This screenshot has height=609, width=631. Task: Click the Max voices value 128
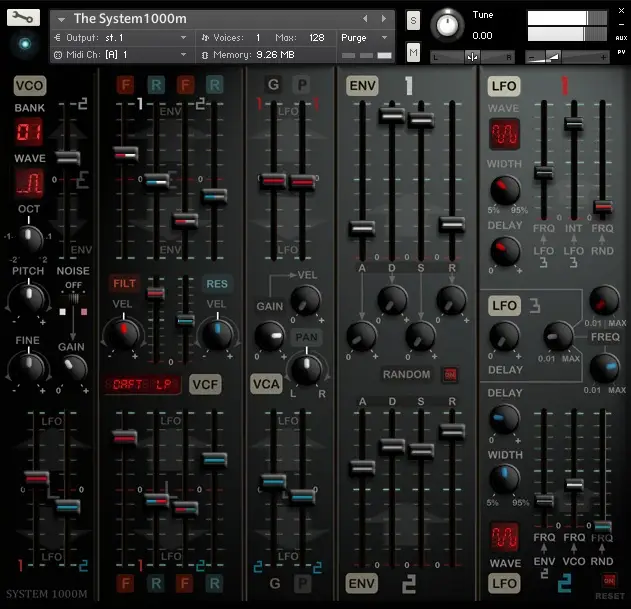click(x=316, y=38)
